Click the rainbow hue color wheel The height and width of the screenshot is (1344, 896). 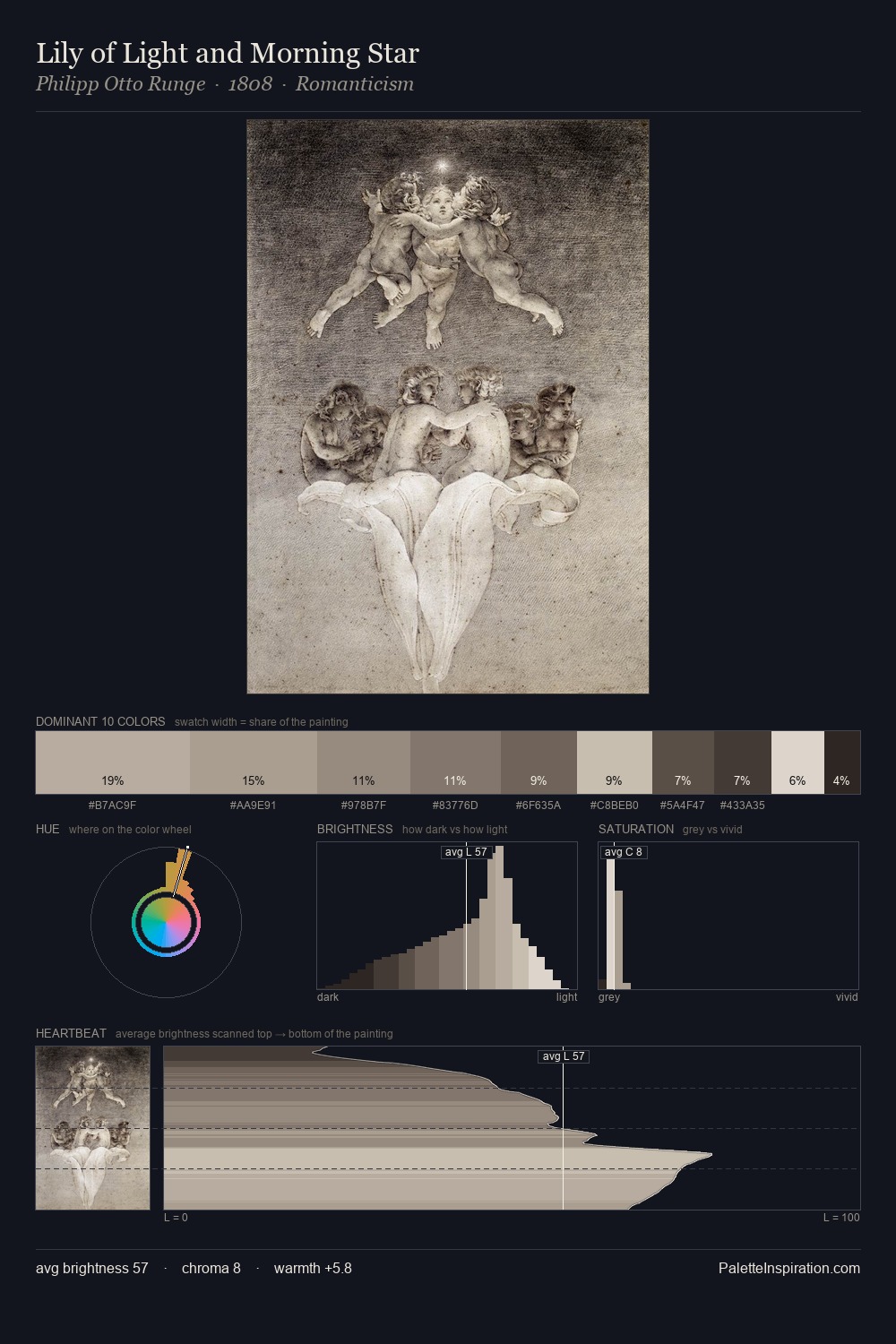166,922
